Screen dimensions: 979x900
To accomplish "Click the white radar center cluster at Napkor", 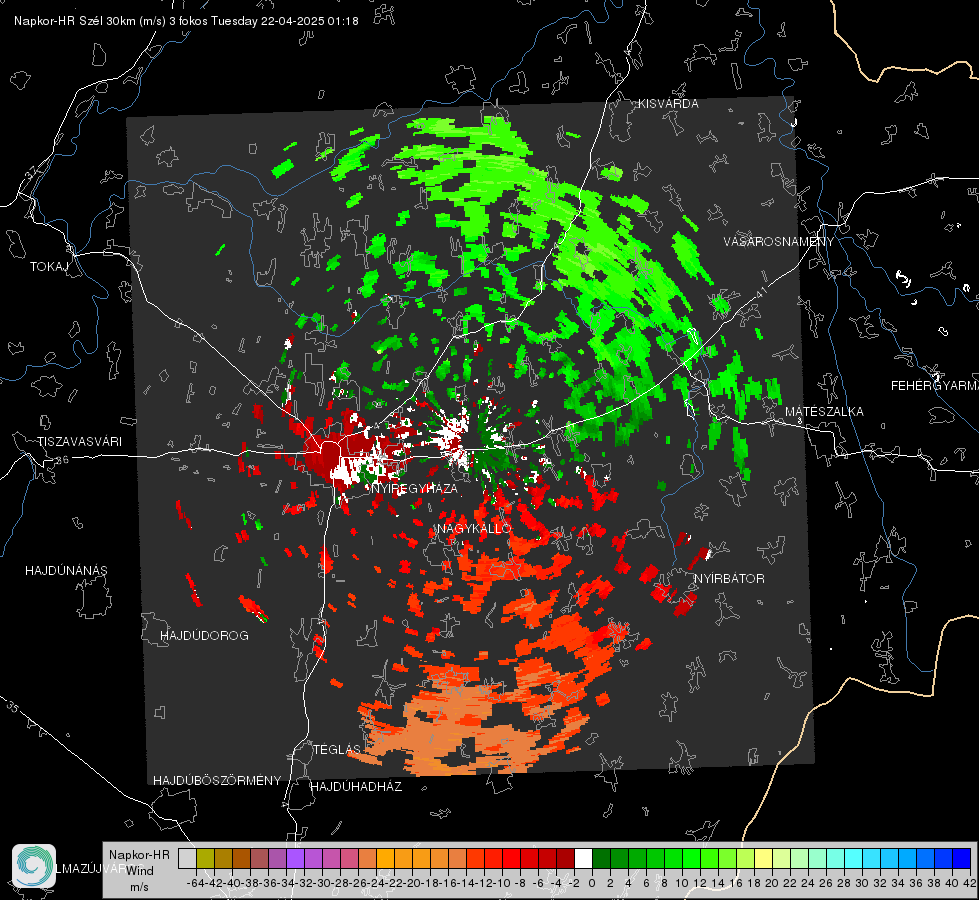I will [453, 437].
